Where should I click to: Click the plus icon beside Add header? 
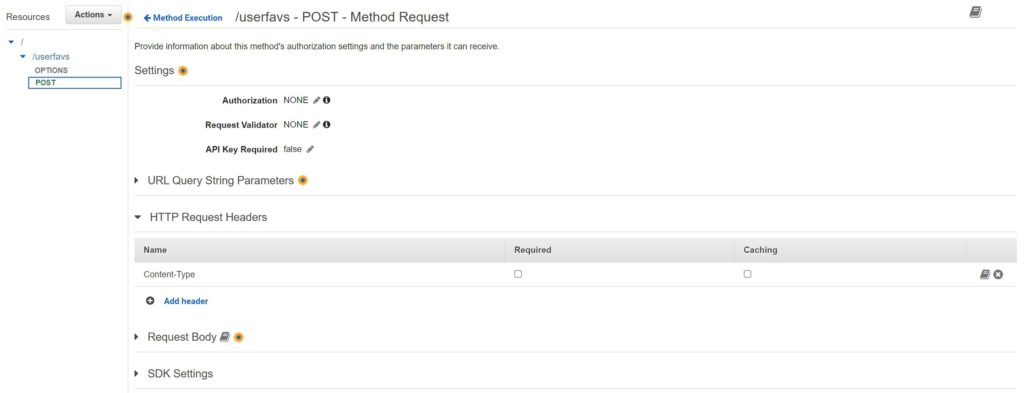coord(150,301)
